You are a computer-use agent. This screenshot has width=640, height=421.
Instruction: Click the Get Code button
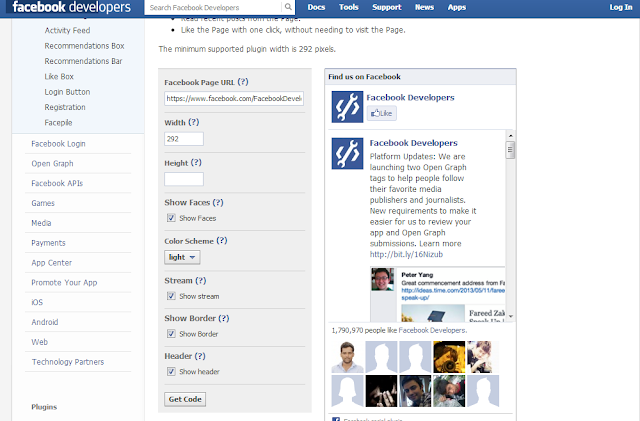[x=185, y=399]
